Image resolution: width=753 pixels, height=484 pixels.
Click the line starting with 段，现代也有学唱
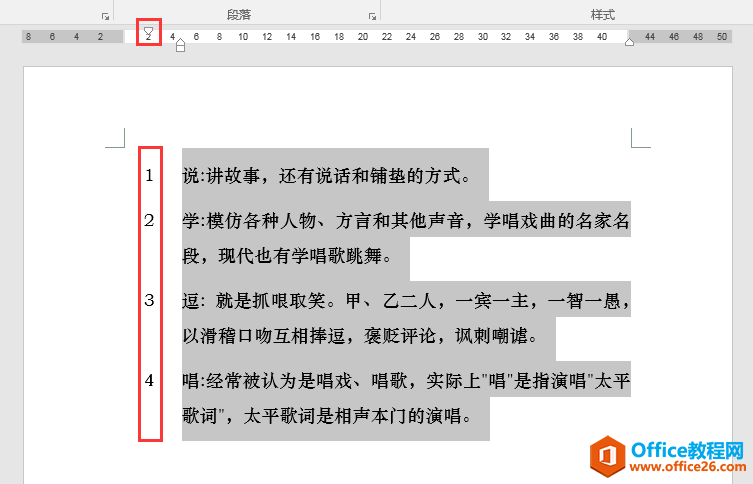click(287, 256)
